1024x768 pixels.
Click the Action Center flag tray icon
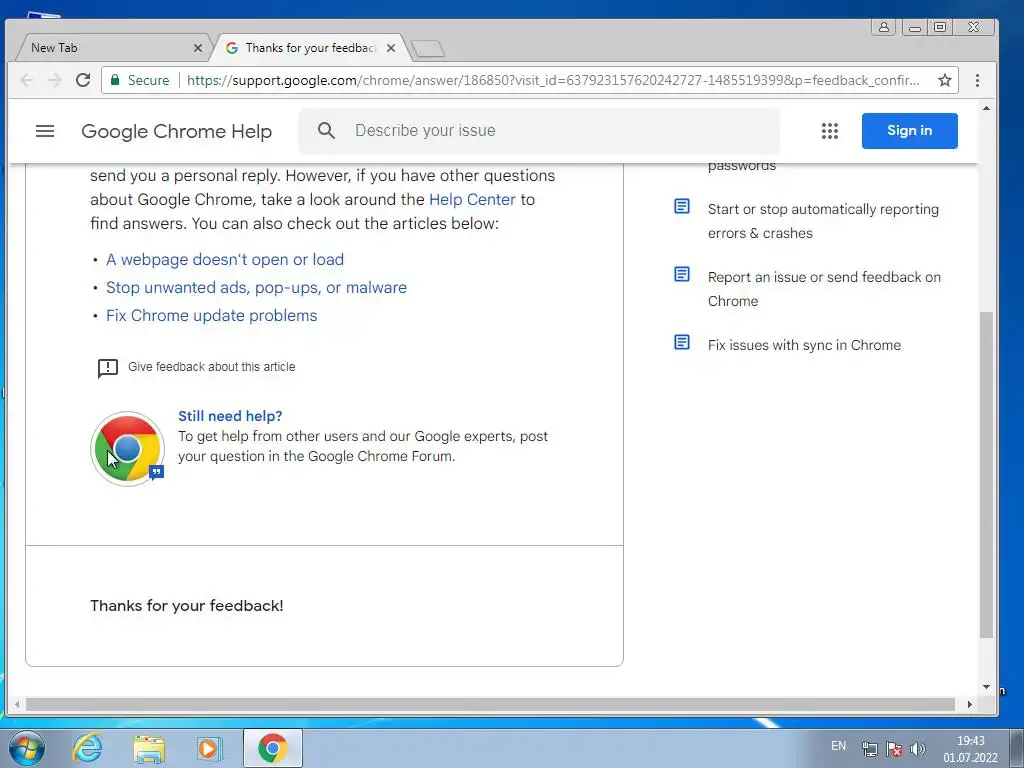point(893,749)
